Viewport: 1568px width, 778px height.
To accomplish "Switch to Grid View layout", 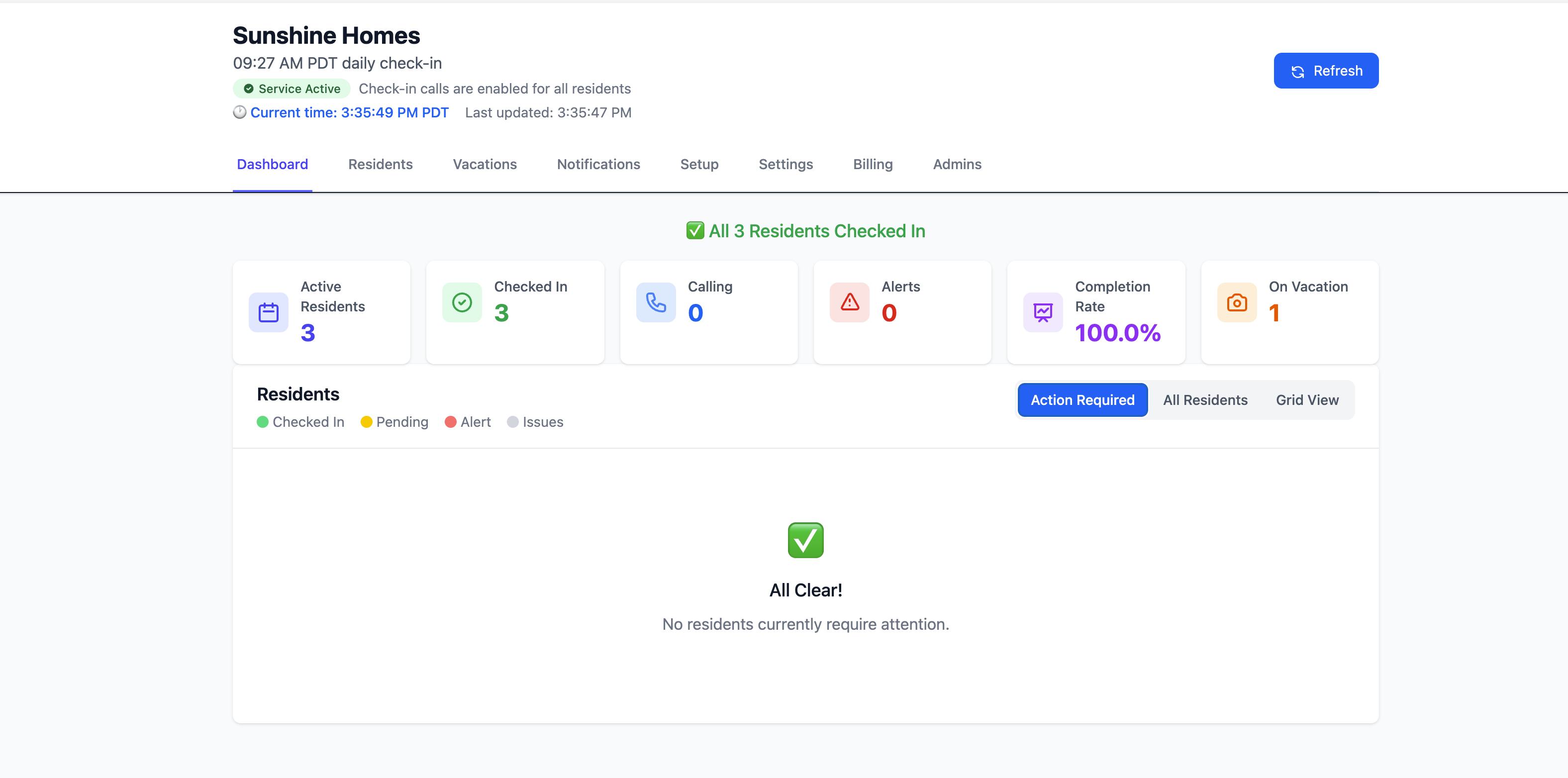I will 1307,400.
